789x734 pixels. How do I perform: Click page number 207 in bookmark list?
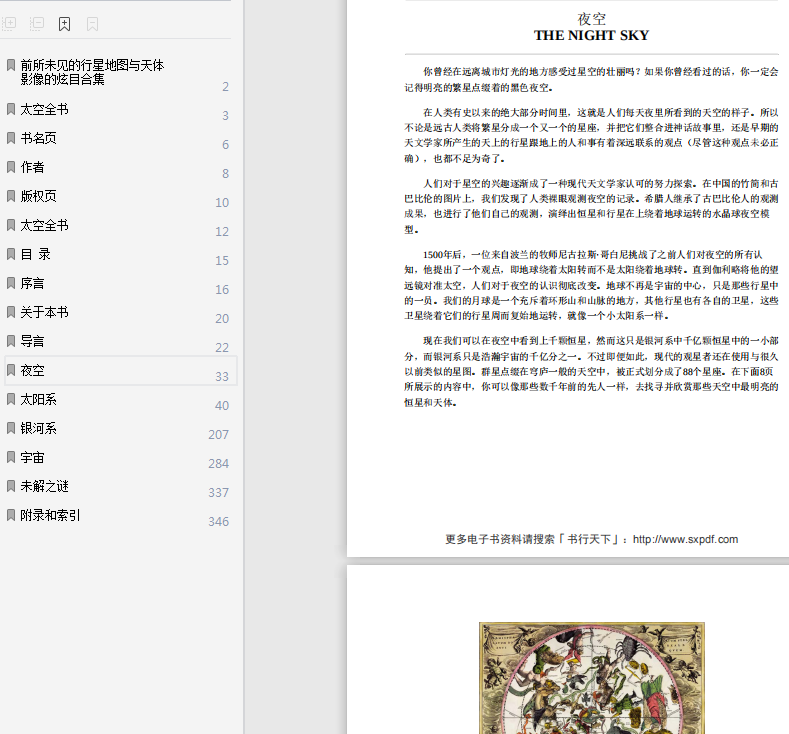click(x=218, y=435)
